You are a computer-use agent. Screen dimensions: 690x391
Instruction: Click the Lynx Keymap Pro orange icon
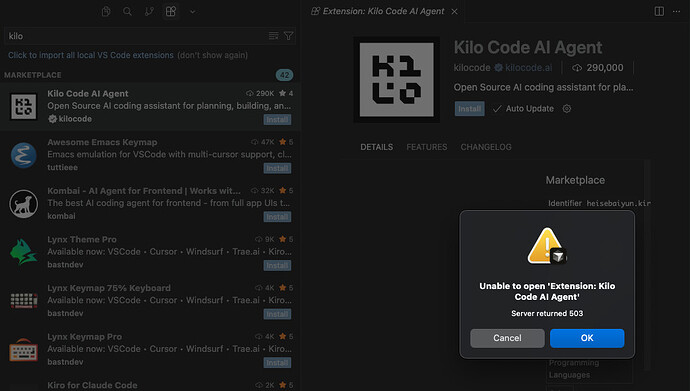pyautogui.click(x=23, y=350)
